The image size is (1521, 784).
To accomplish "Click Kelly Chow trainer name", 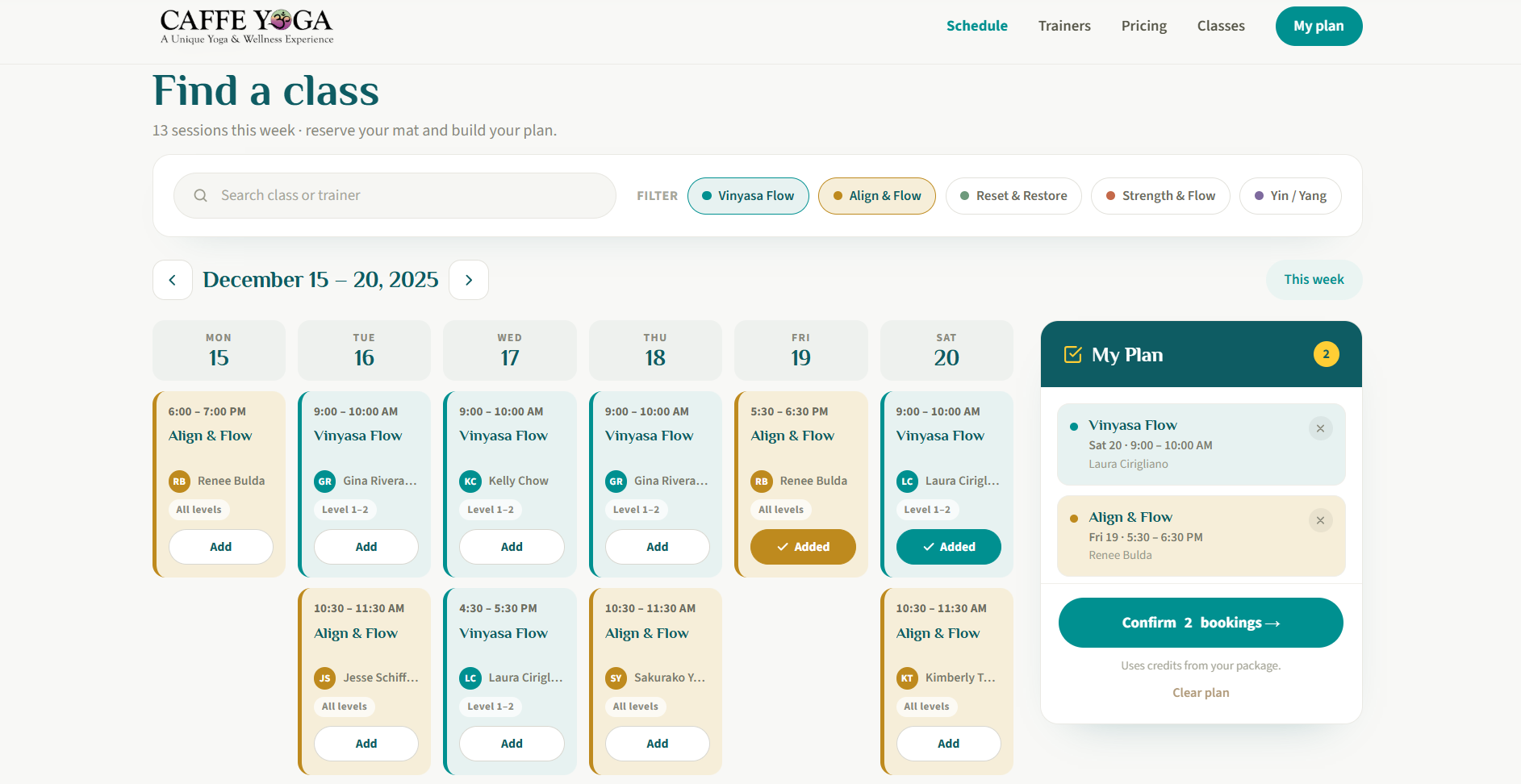I will pos(518,481).
